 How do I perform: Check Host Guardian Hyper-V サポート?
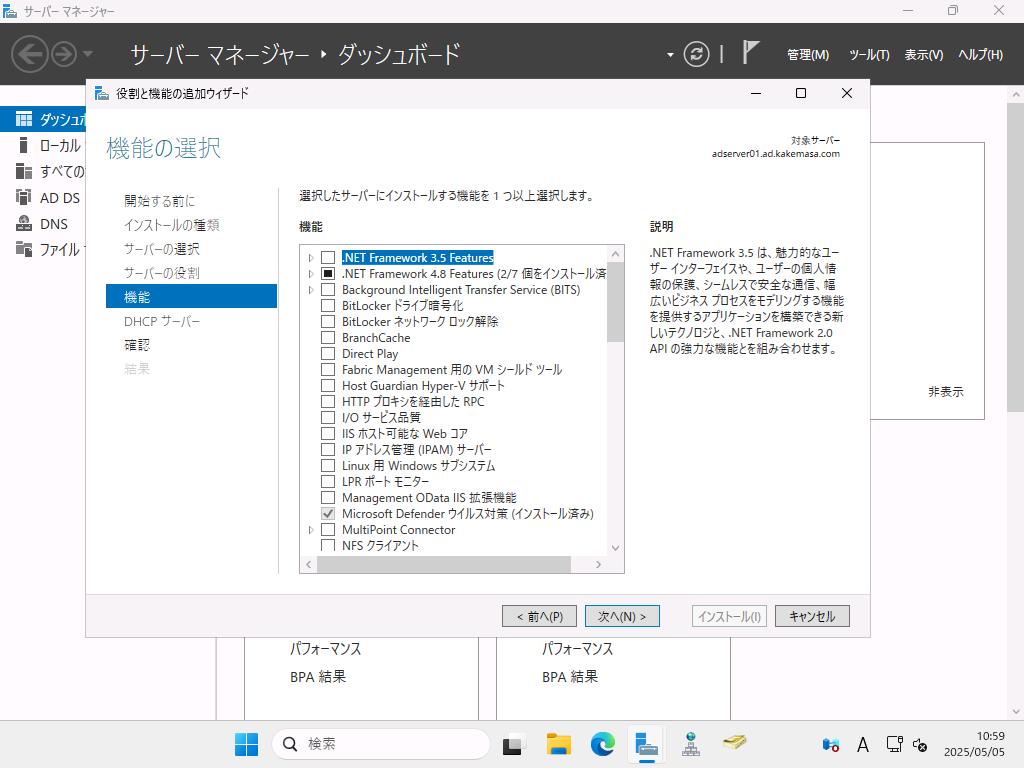point(328,386)
